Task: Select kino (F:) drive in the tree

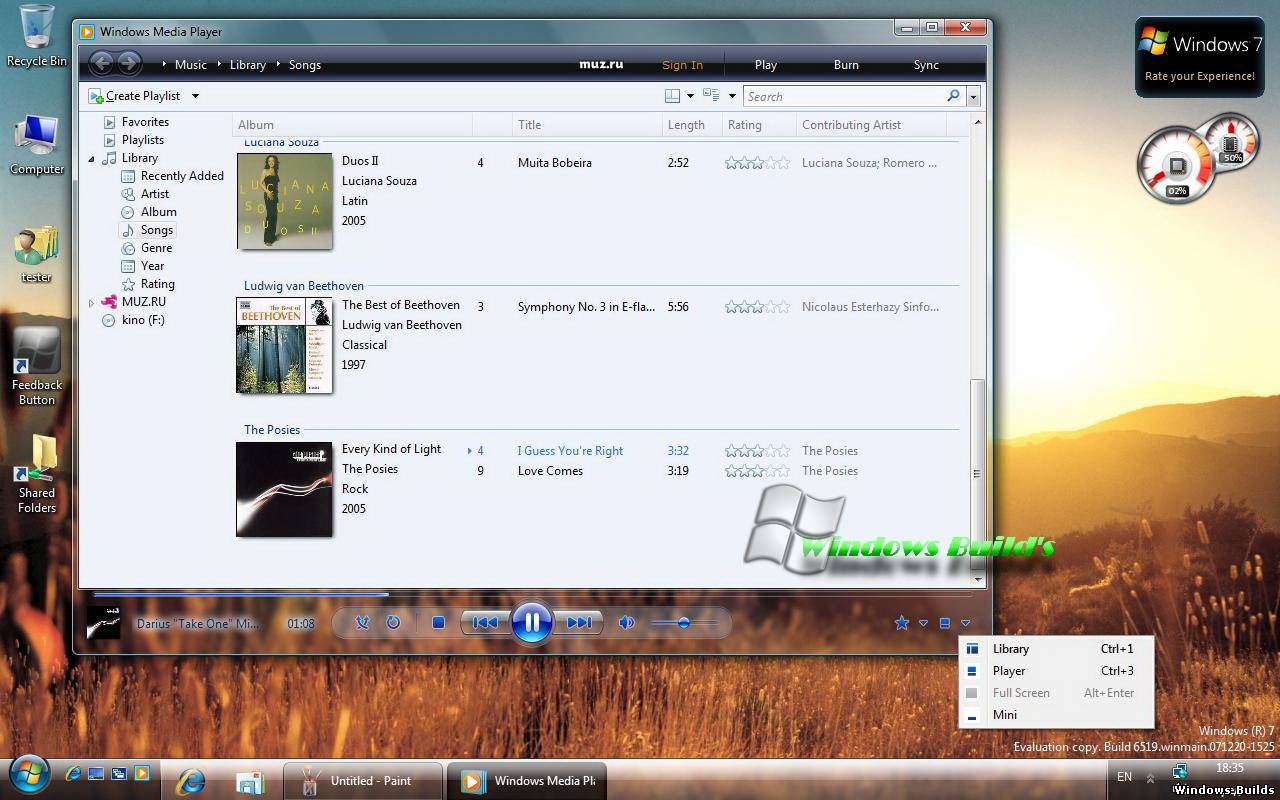Action: pyautogui.click(x=142, y=320)
